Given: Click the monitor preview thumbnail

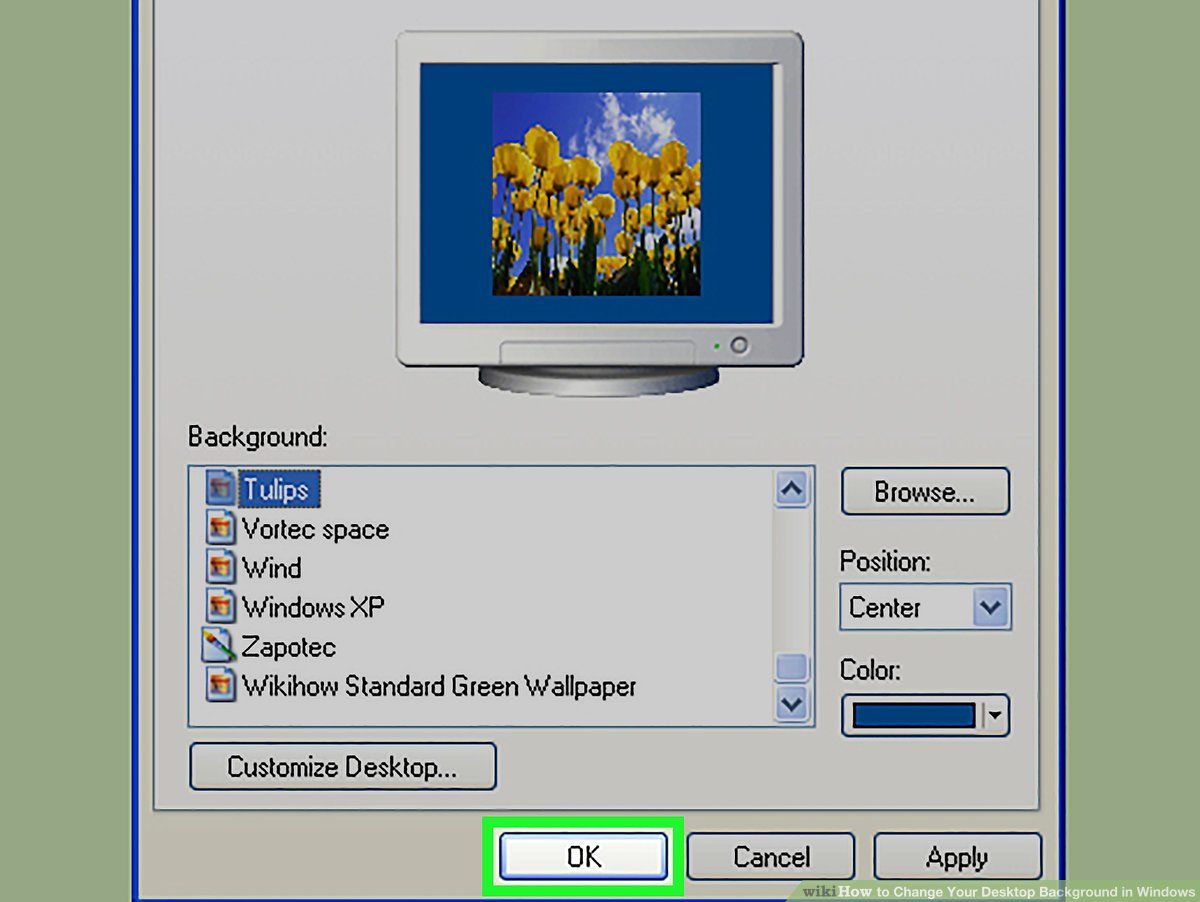Looking at the screenshot, I should [x=597, y=196].
